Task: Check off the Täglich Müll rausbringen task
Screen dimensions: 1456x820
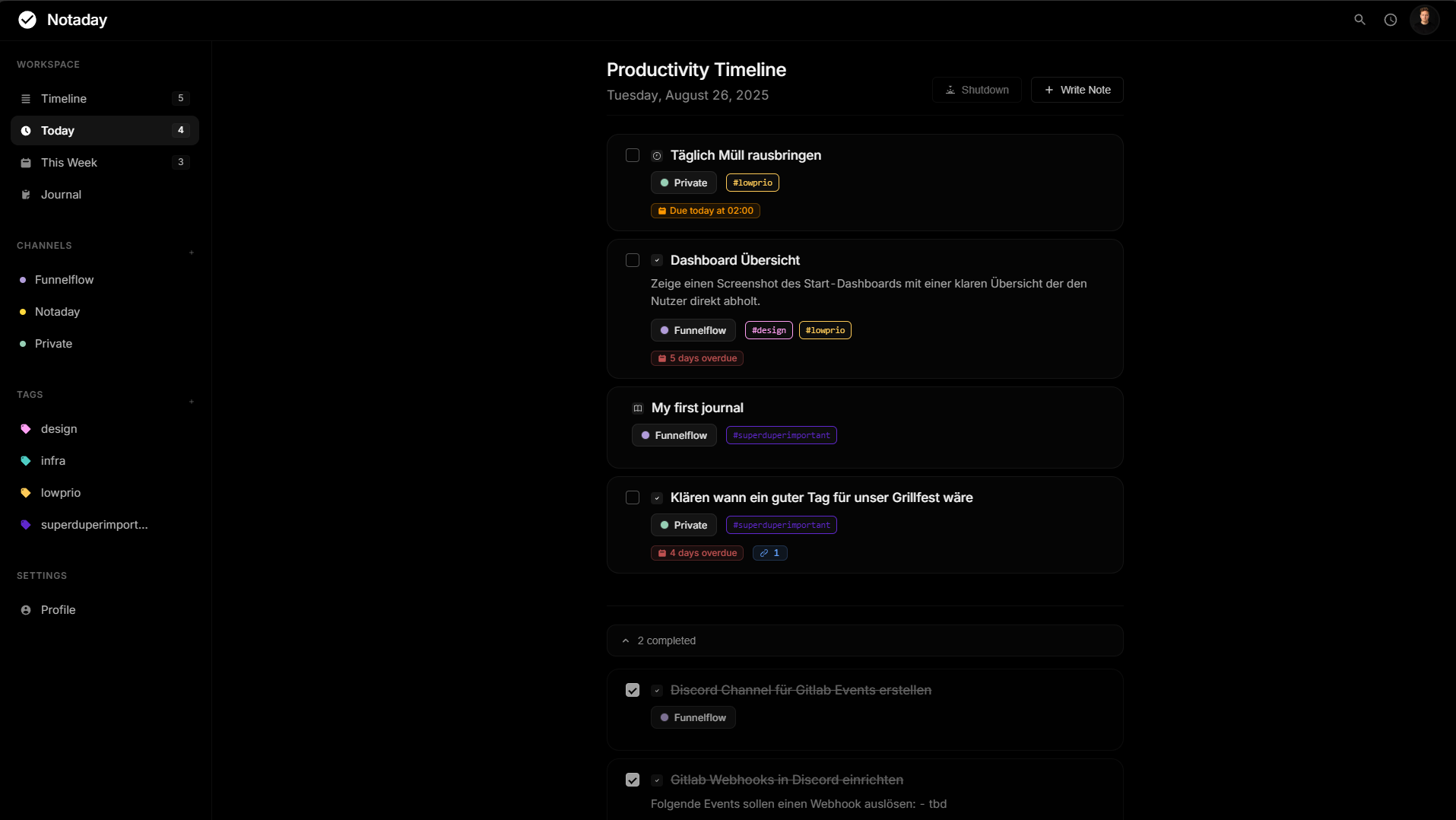Action: [633, 155]
